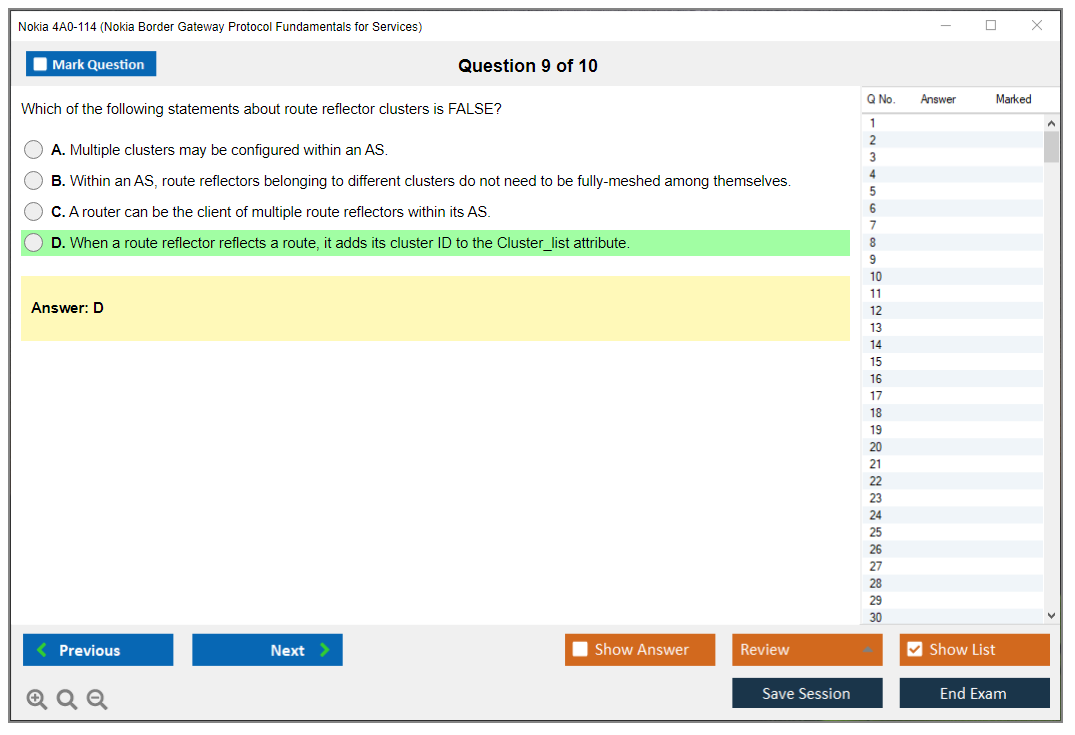Viewport: 1075px width, 735px height.
Task: Click the End Exam button
Action: click(x=974, y=693)
